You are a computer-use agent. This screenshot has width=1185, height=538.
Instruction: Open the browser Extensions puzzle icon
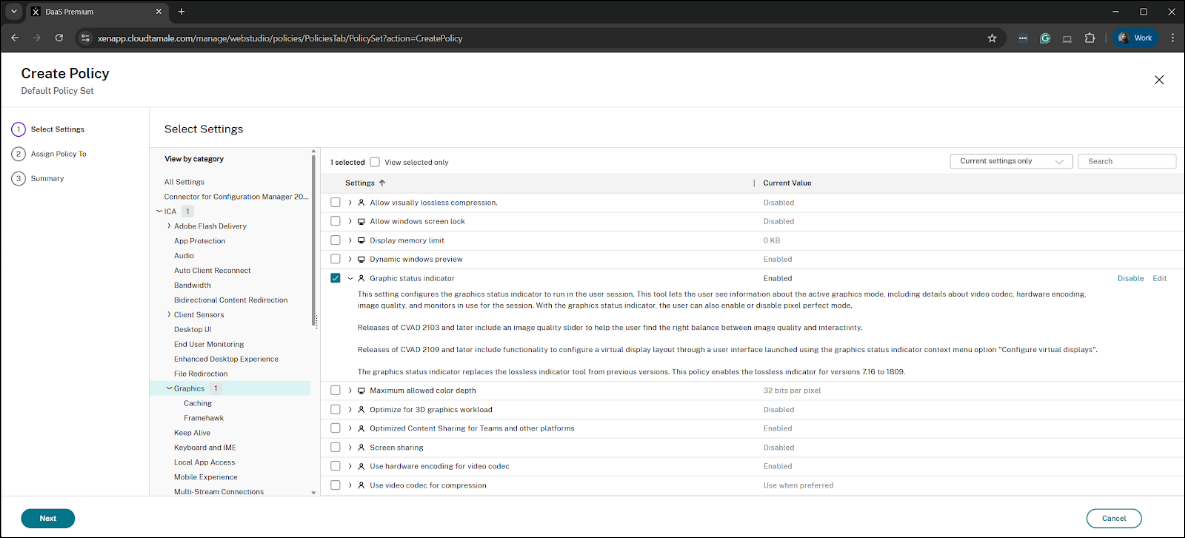click(x=1090, y=38)
